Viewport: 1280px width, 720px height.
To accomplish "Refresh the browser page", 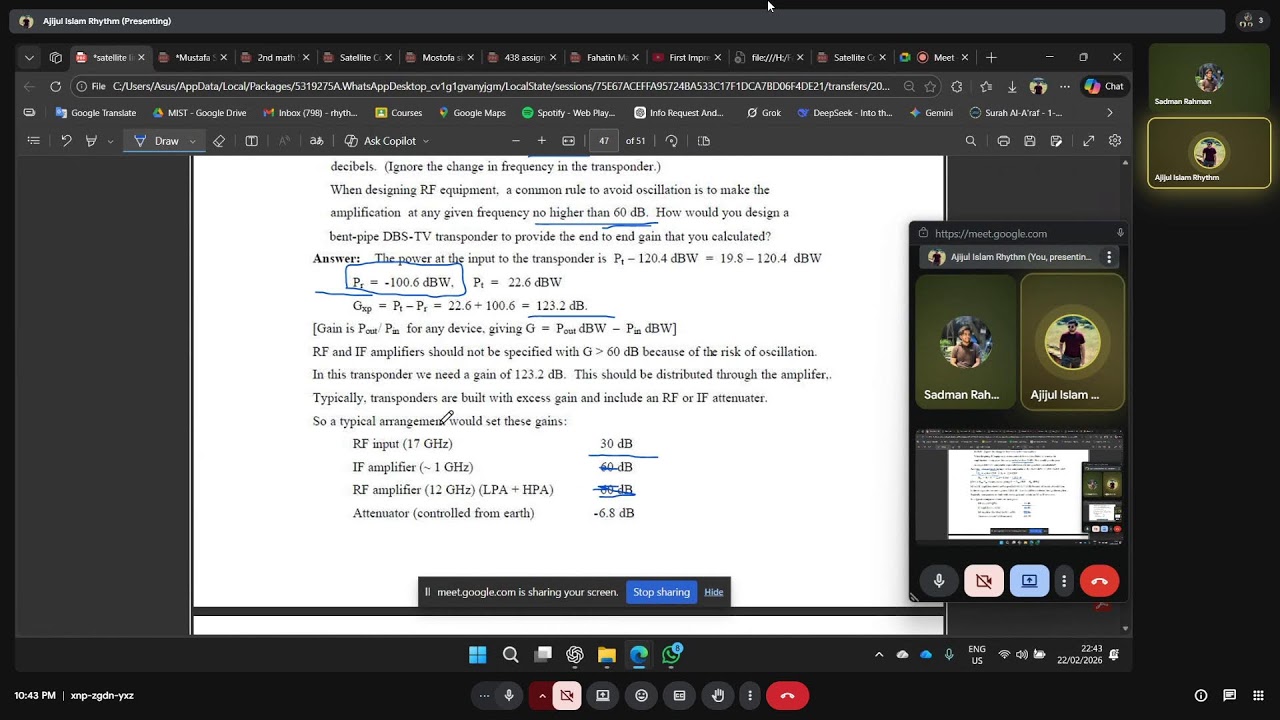I will click(55, 86).
